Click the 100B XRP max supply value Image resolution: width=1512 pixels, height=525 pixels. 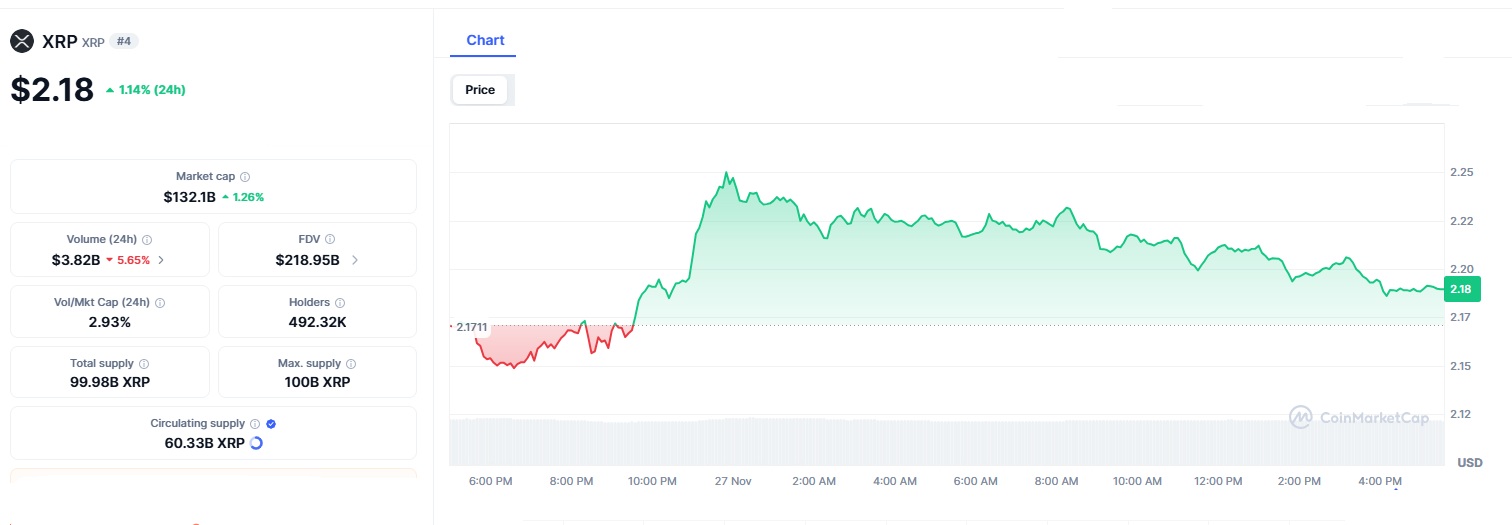pos(317,382)
